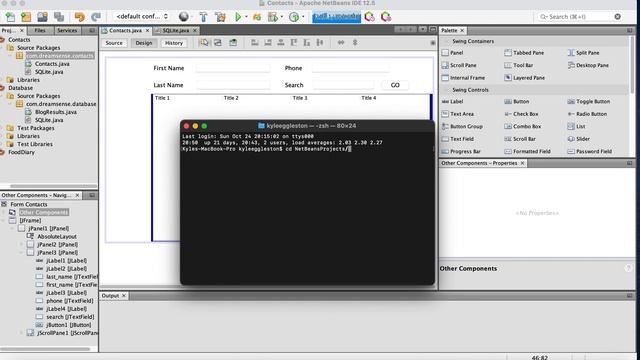Click the Redo toolbar icon
640x360 pixels.
coord(96,17)
